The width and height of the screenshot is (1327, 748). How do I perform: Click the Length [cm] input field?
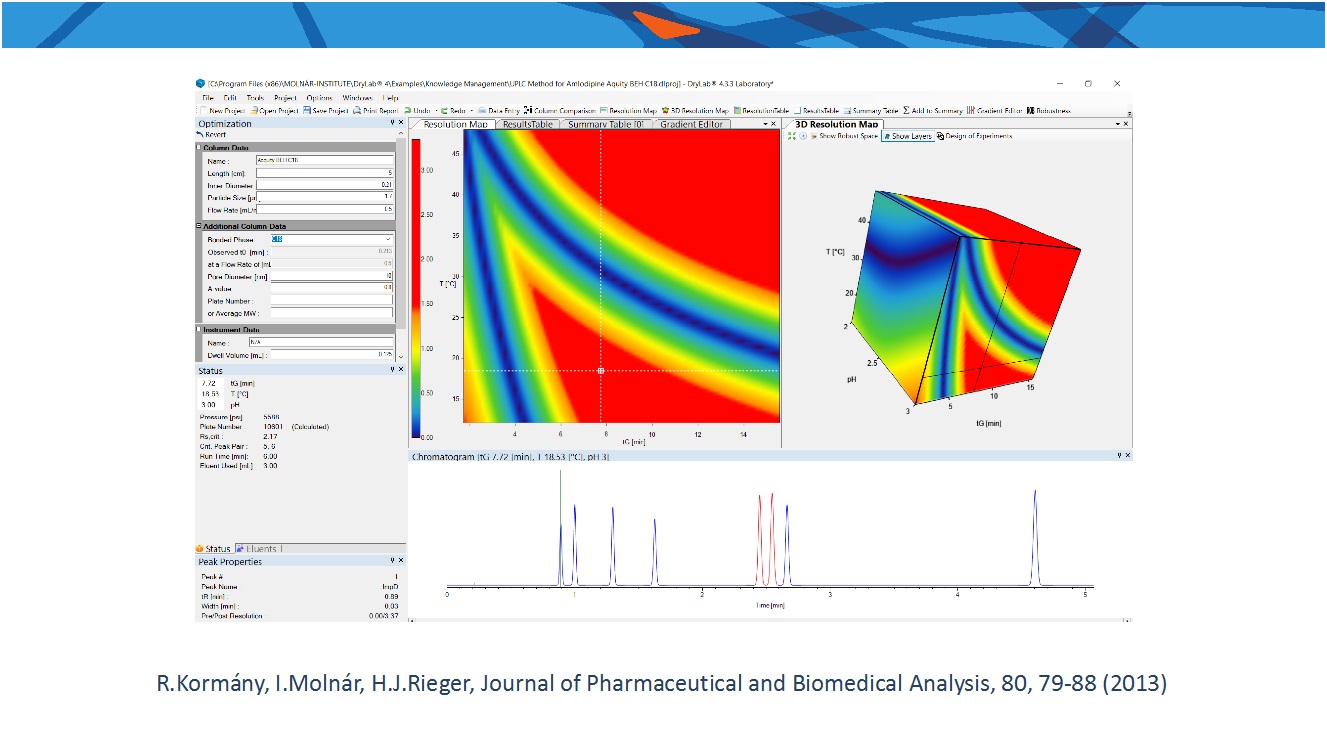pos(324,173)
